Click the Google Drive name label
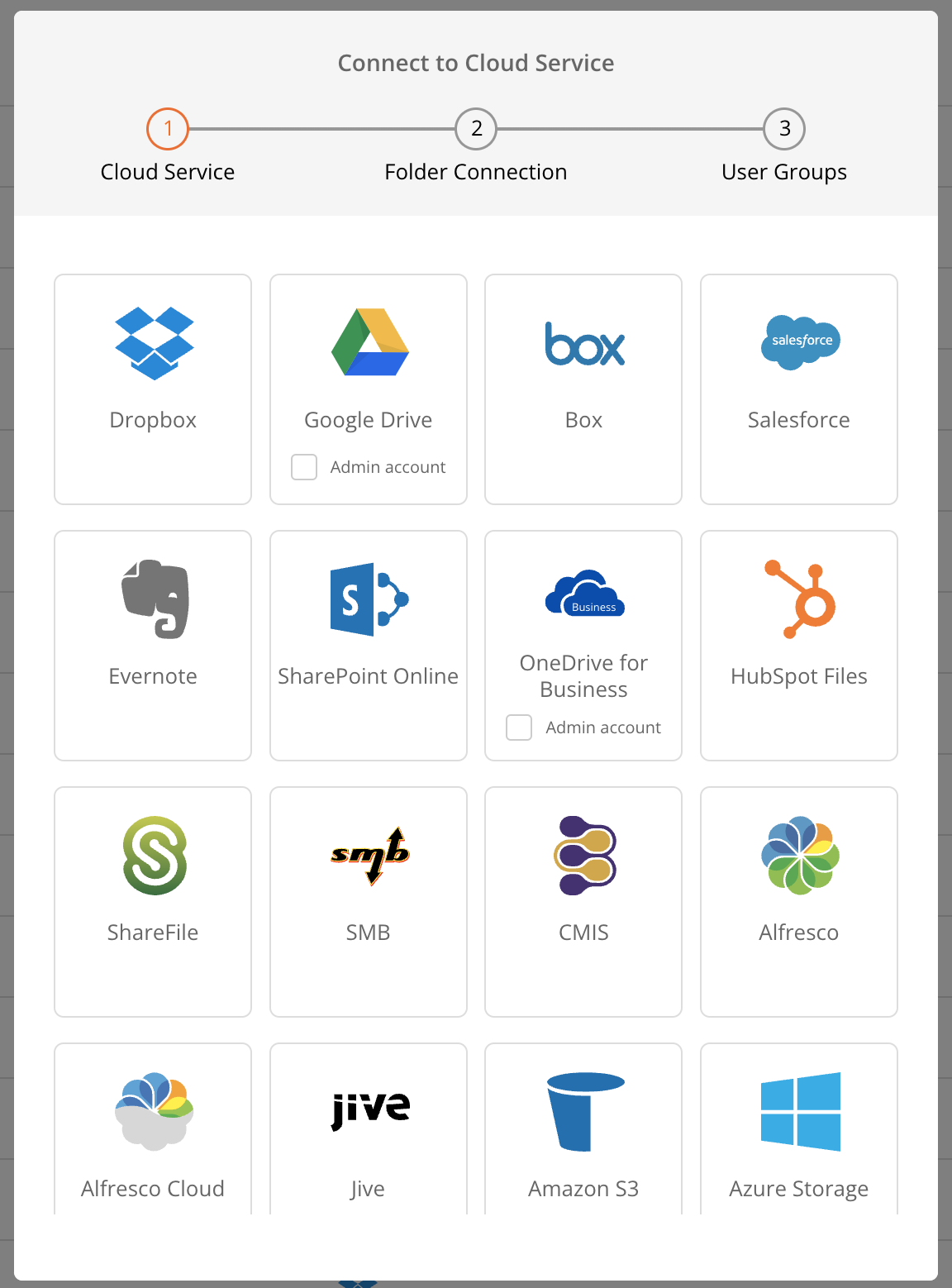Image resolution: width=952 pixels, height=1288 pixels. coord(369,420)
